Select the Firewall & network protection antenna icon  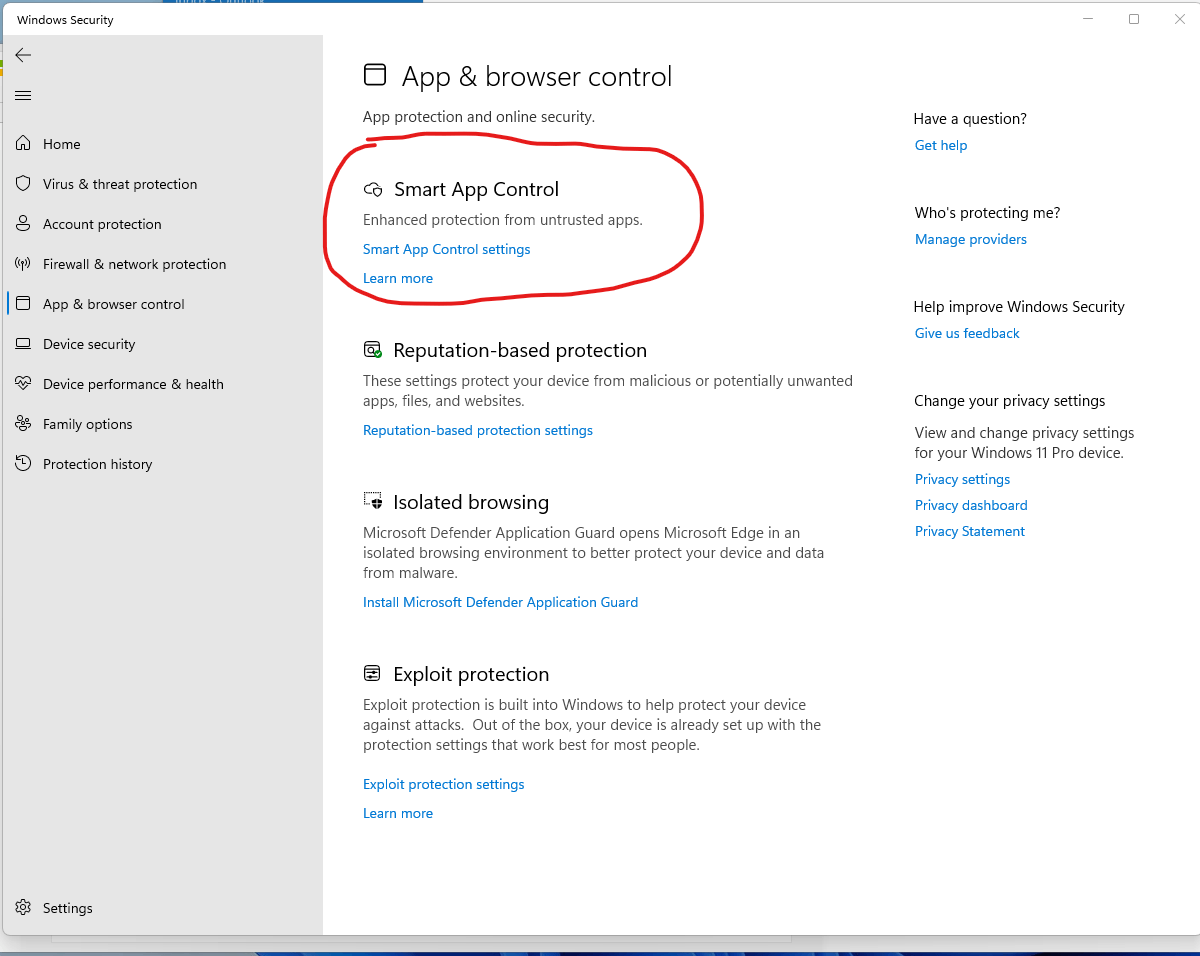coord(23,264)
